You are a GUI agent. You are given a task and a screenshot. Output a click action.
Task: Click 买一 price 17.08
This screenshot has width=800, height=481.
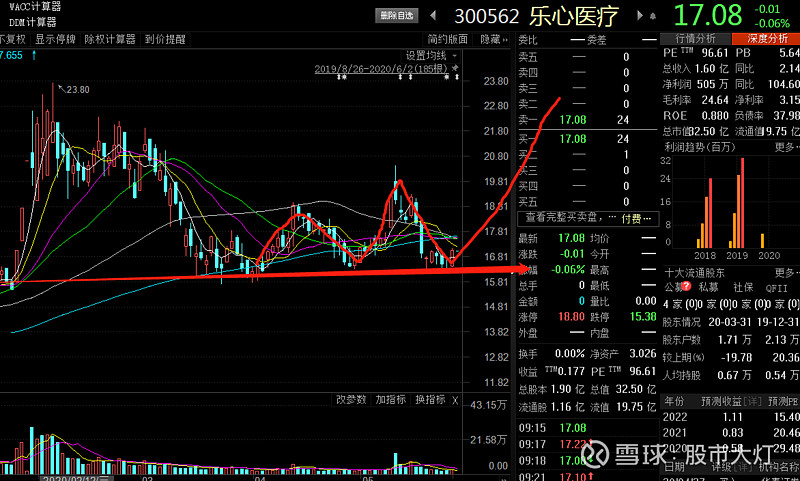click(572, 139)
